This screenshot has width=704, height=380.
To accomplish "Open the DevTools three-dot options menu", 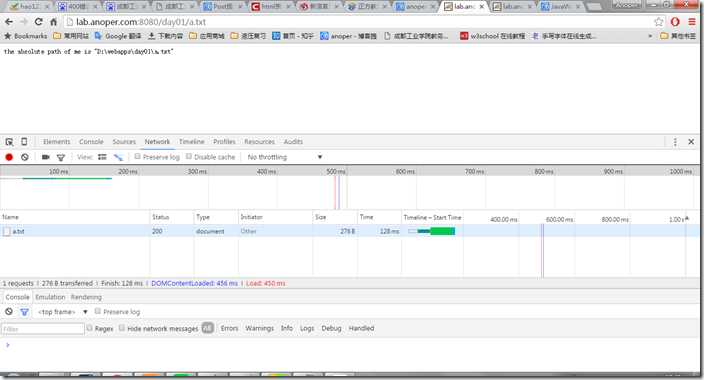I will coord(675,142).
